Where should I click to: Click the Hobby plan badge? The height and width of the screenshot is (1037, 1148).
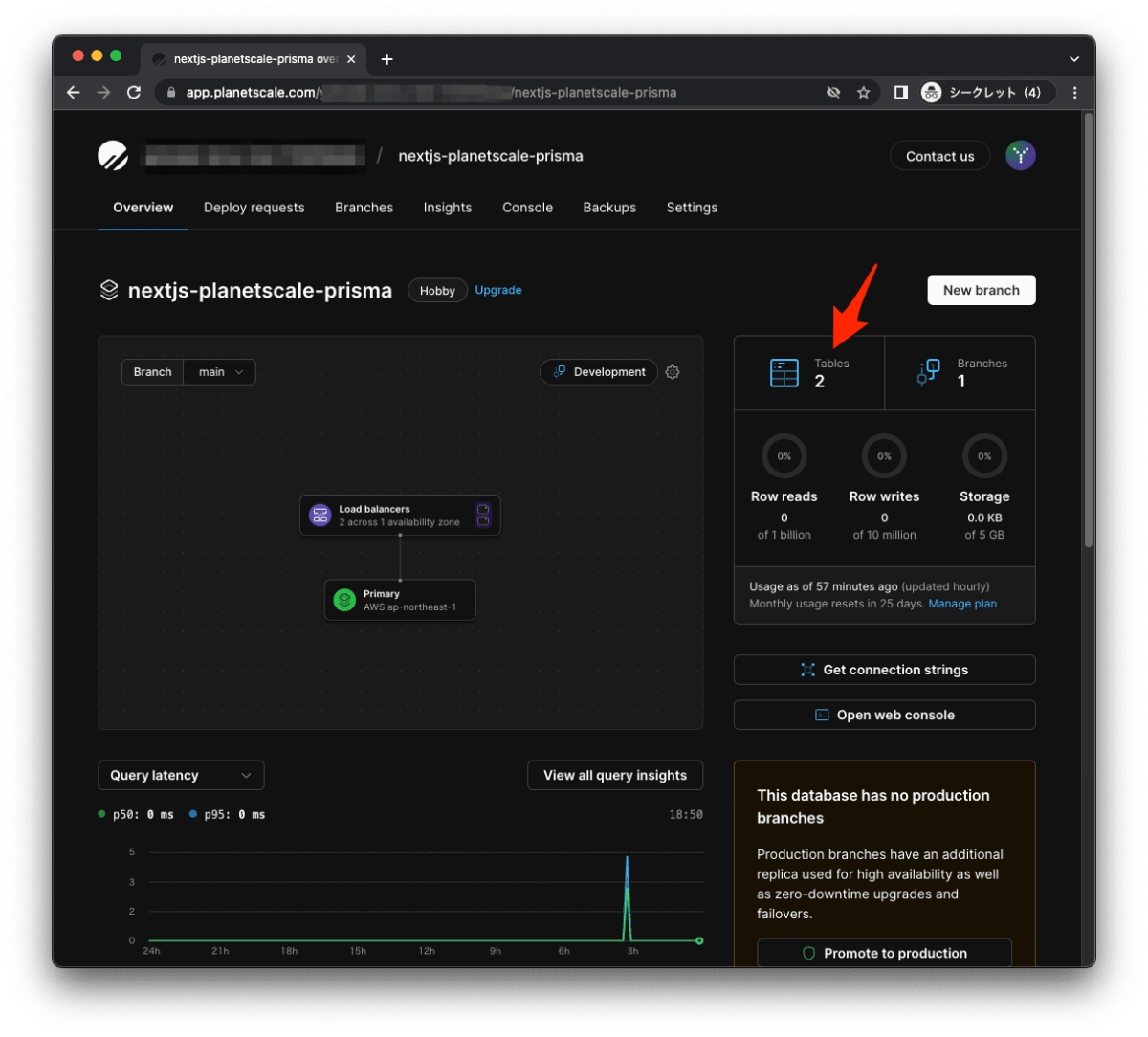point(437,291)
